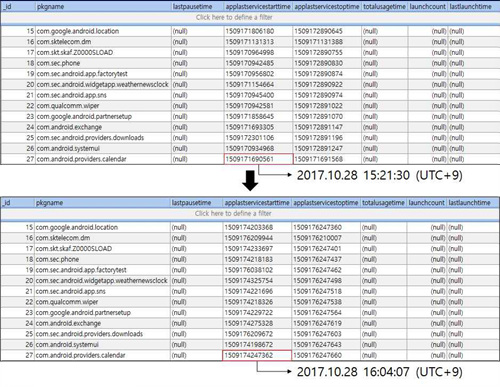500x387 pixels.
Task: Click _id column header in lower grid
Action: point(17,203)
